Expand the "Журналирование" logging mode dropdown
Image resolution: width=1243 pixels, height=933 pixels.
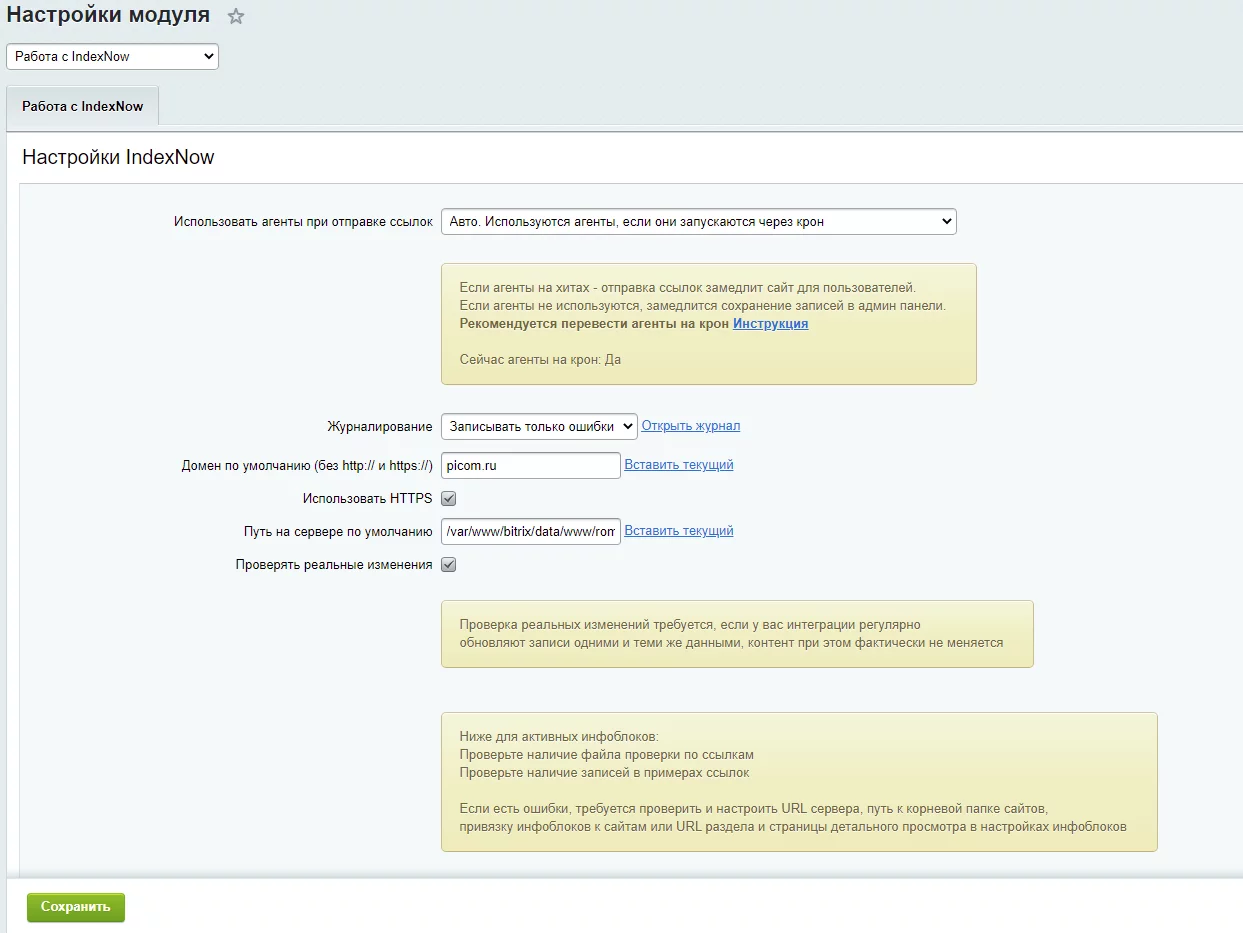click(x=539, y=426)
